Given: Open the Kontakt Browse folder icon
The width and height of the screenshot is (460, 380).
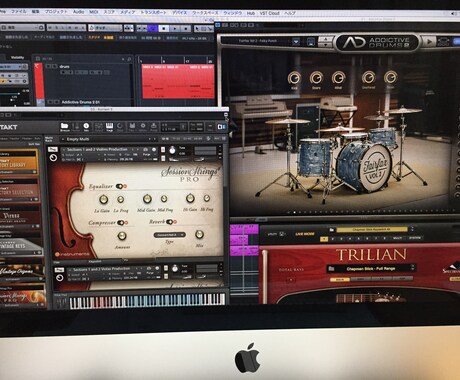Looking at the screenshot, I should click(65, 127).
